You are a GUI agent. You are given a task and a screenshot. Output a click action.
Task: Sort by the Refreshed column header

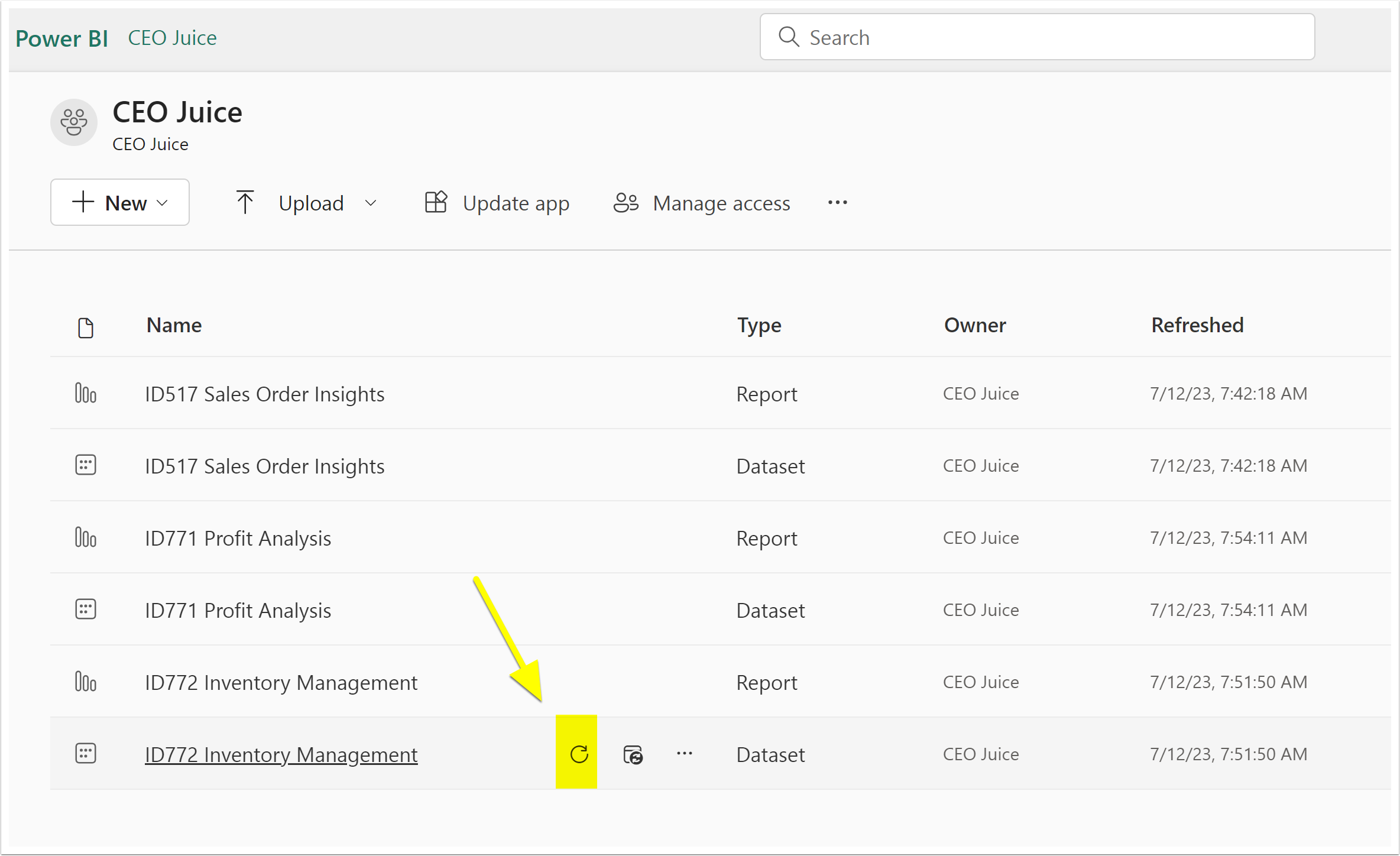coord(1197,325)
